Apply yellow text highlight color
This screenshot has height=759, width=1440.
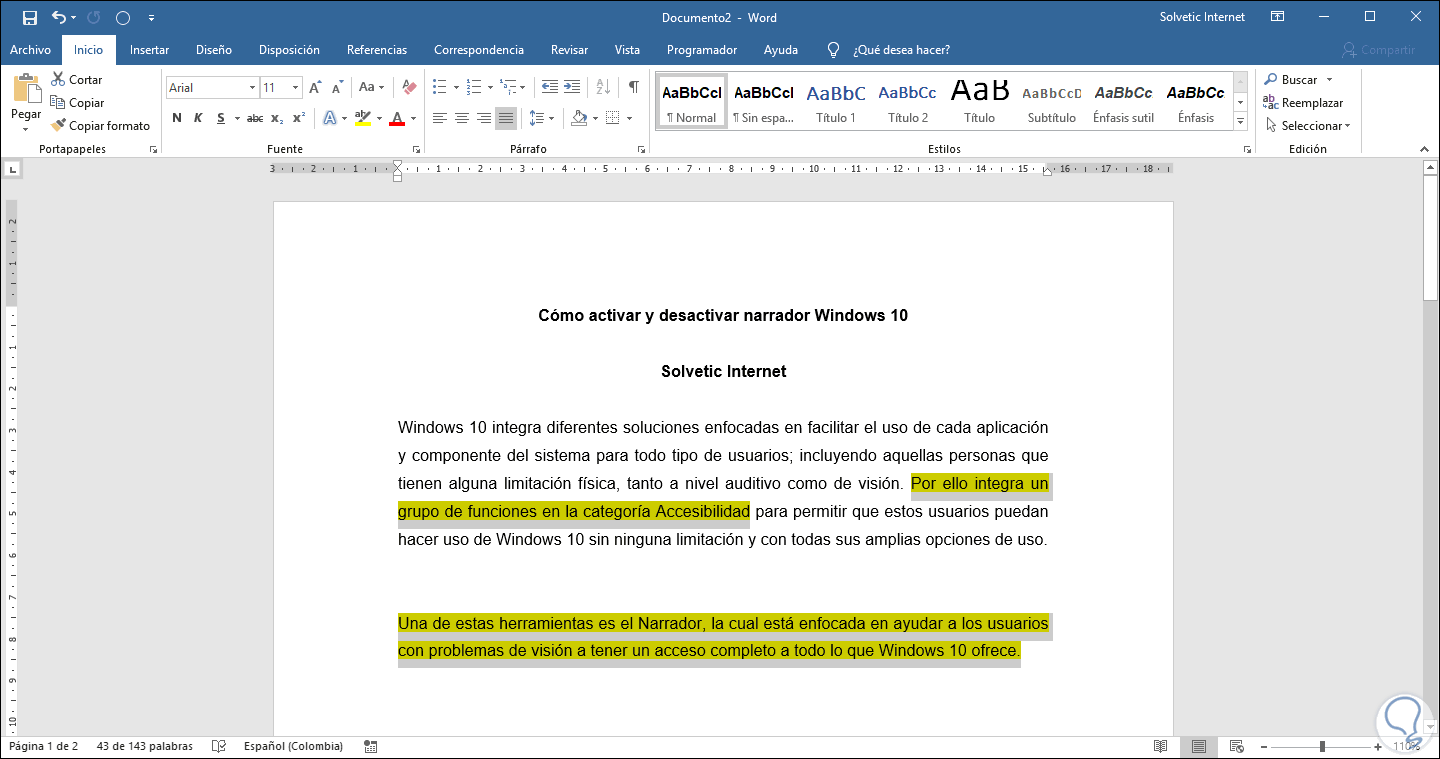[363, 118]
